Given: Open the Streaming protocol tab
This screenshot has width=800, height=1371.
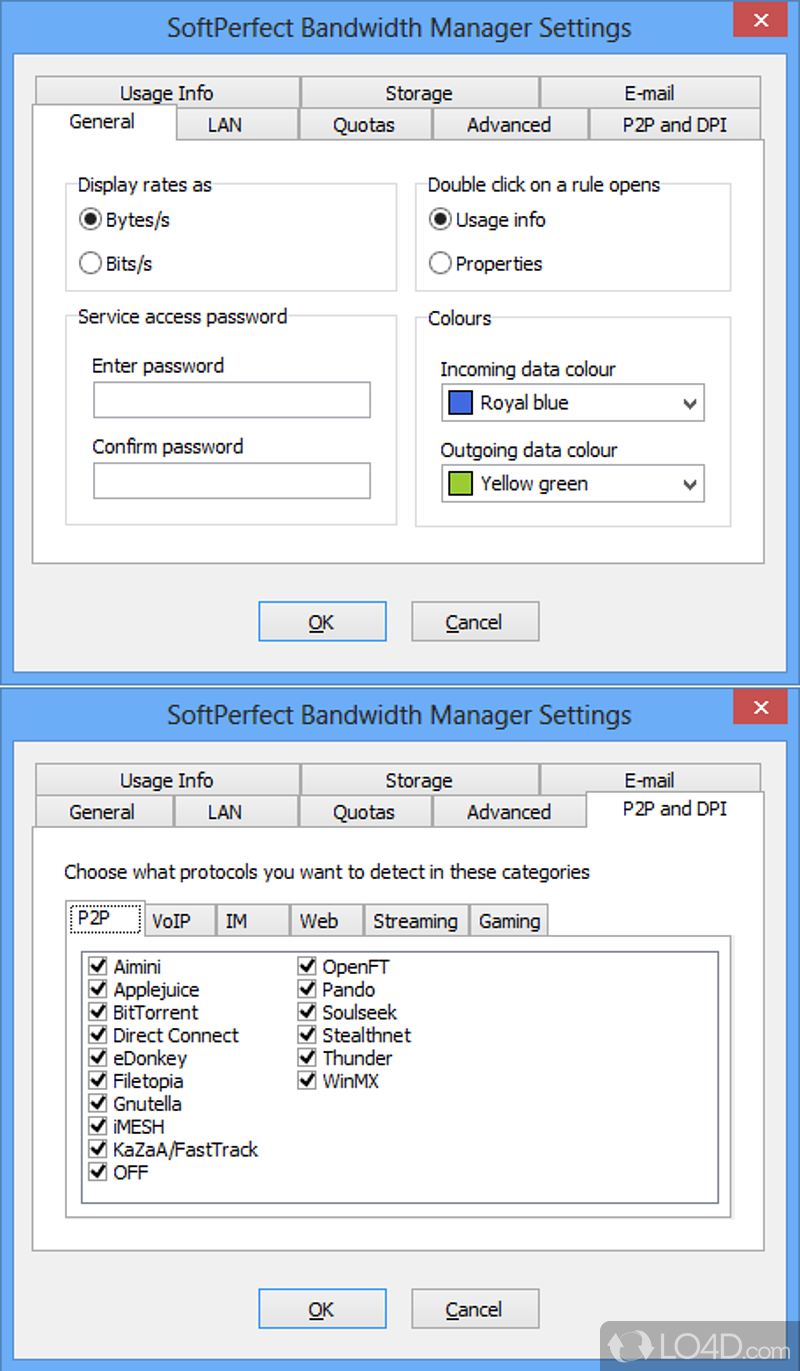Looking at the screenshot, I should [415, 921].
